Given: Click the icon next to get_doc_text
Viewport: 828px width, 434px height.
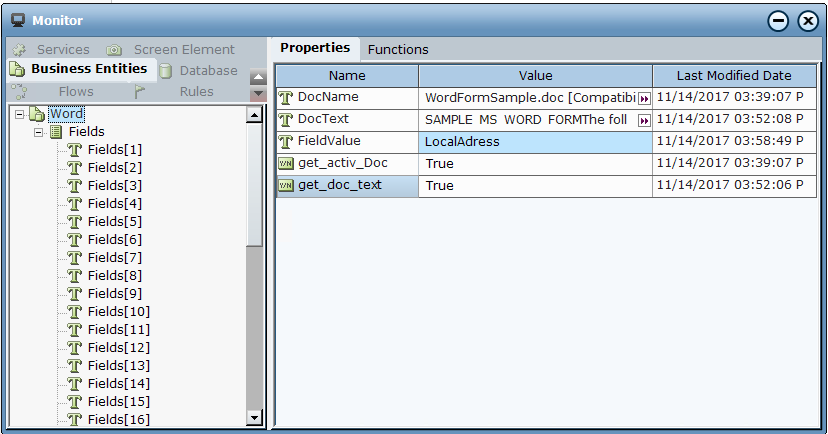Looking at the screenshot, I should tap(286, 186).
